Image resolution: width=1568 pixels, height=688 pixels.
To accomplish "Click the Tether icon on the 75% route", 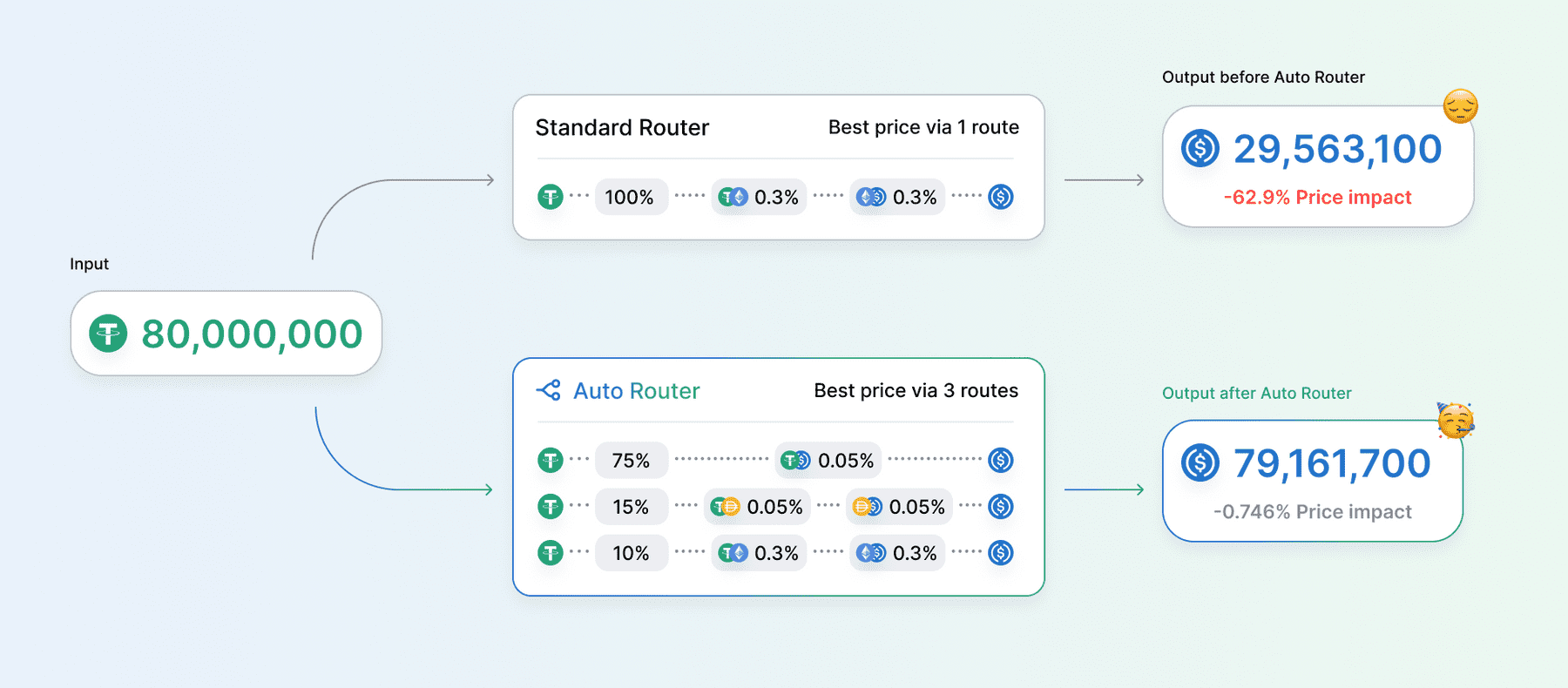I will click(551, 460).
